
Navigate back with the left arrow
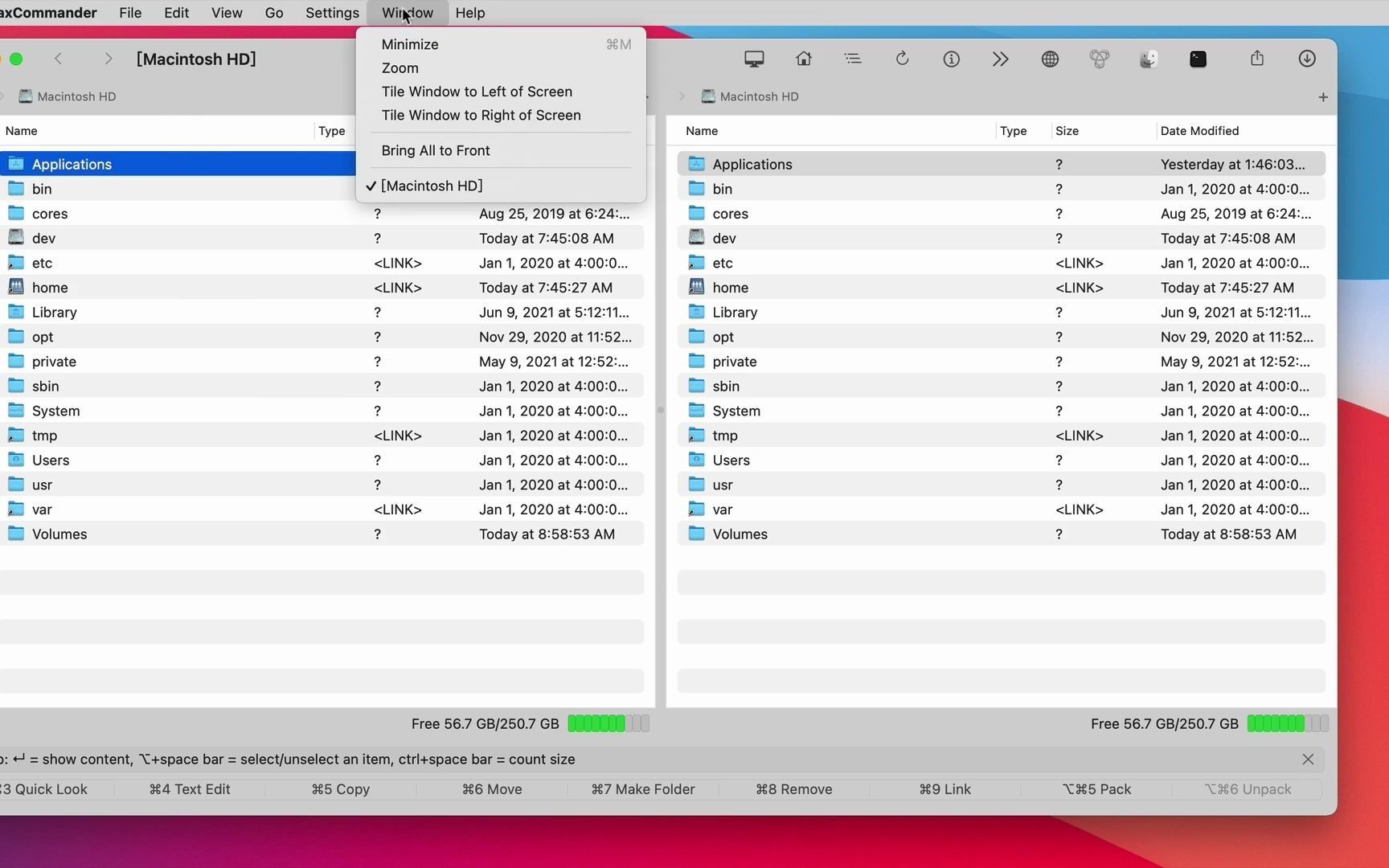point(59,59)
